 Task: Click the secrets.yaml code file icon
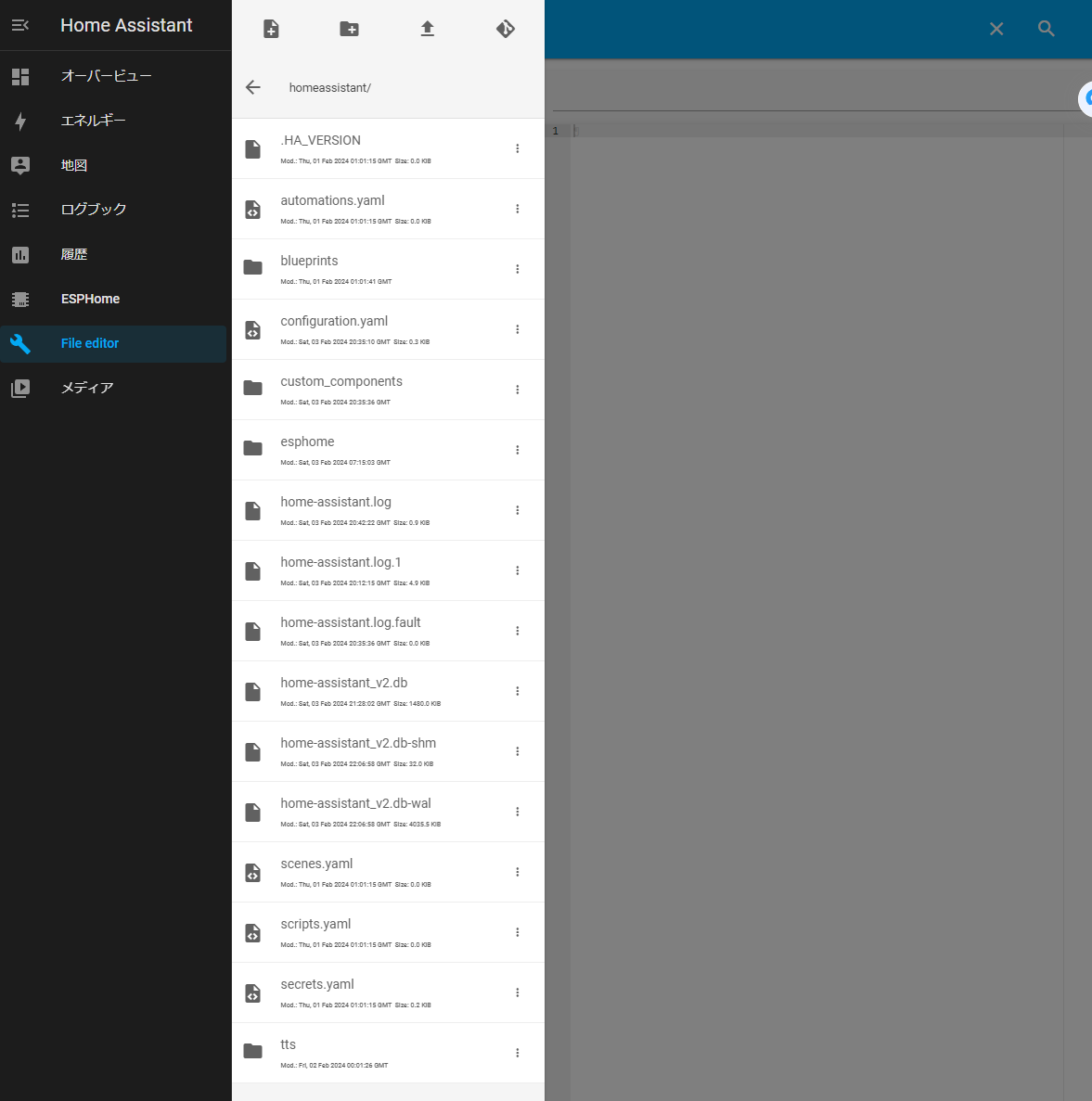252,993
